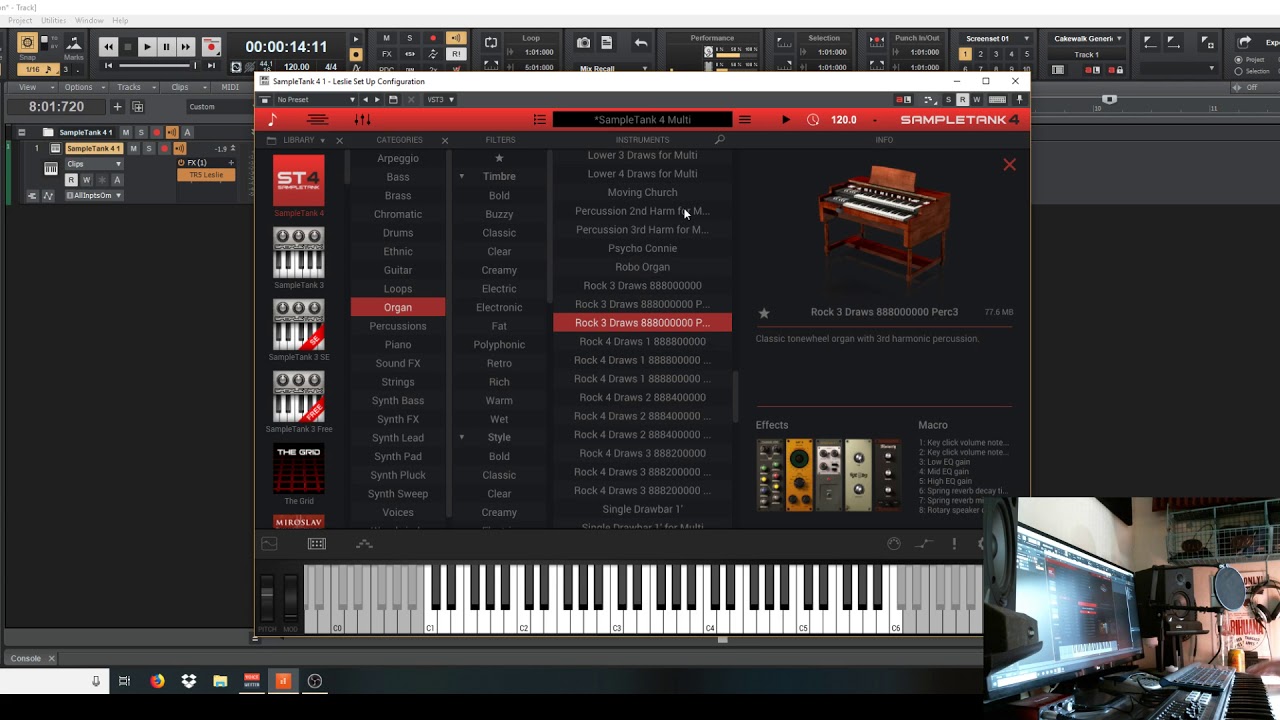Click the Cakewalk Pause transport button
This screenshot has width=1280, height=720.
[x=166, y=47]
